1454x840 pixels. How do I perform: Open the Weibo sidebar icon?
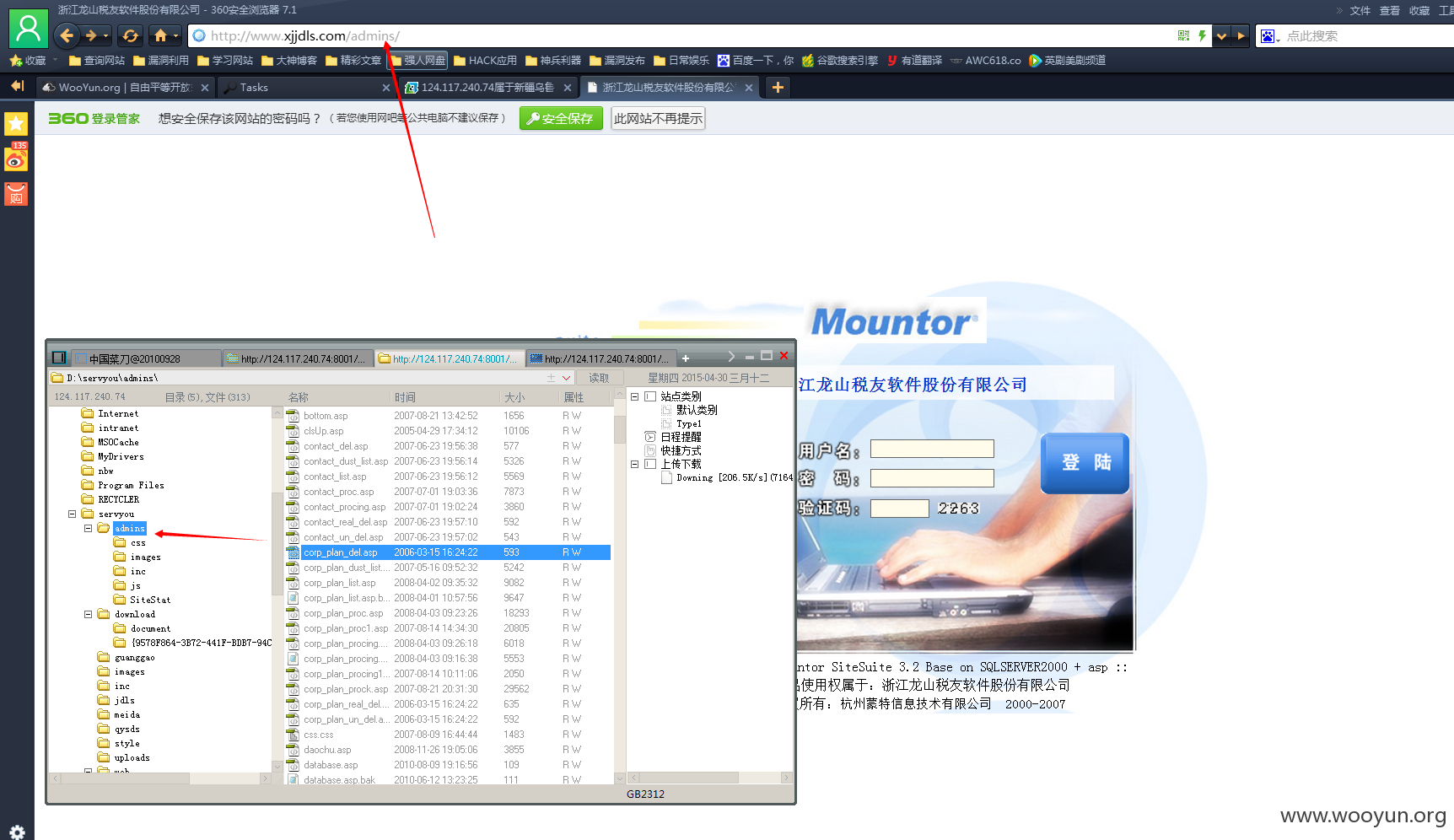point(16,159)
